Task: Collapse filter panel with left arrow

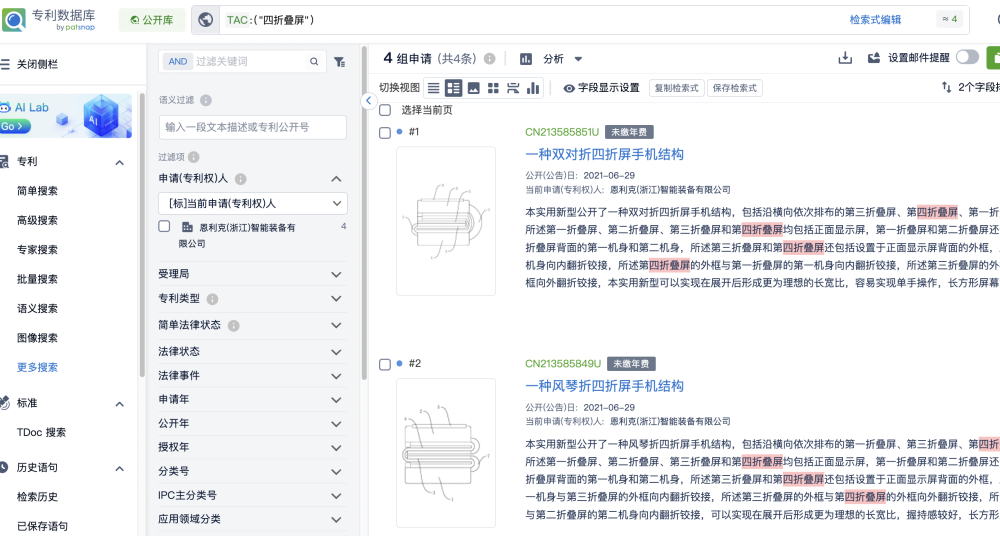Action: [x=368, y=101]
